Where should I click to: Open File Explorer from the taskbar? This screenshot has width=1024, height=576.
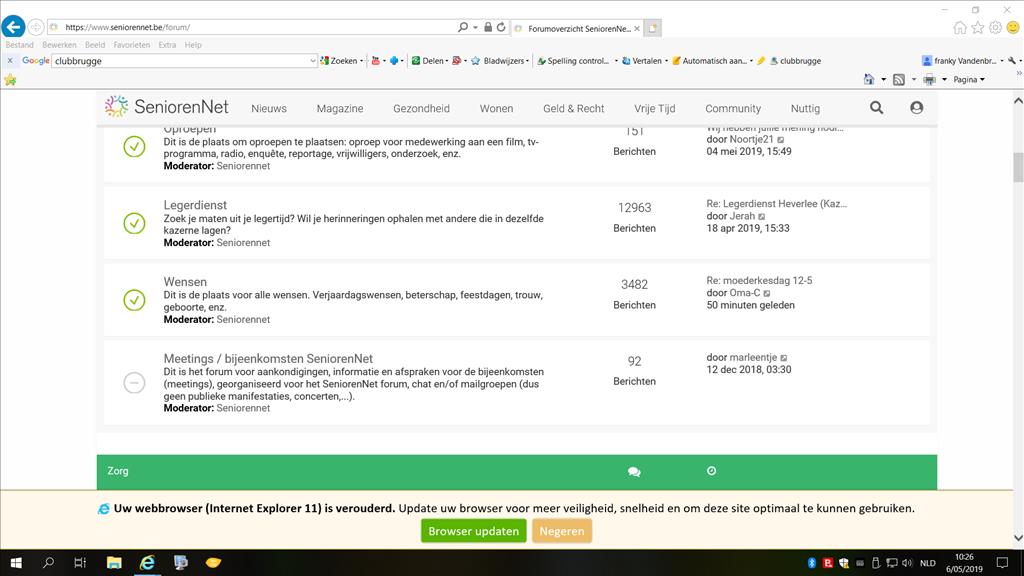click(x=113, y=562)
